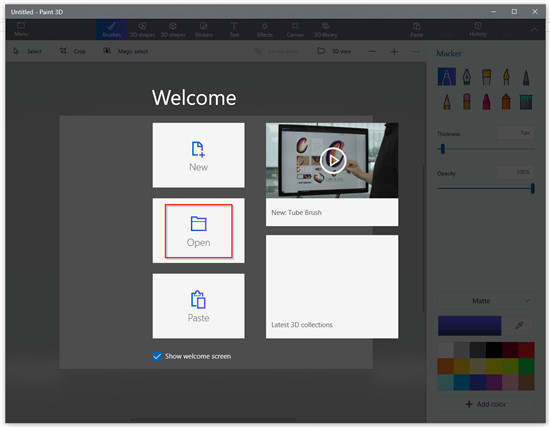Open the Text tab
The image size is (550, 427).
pos(234,29)
